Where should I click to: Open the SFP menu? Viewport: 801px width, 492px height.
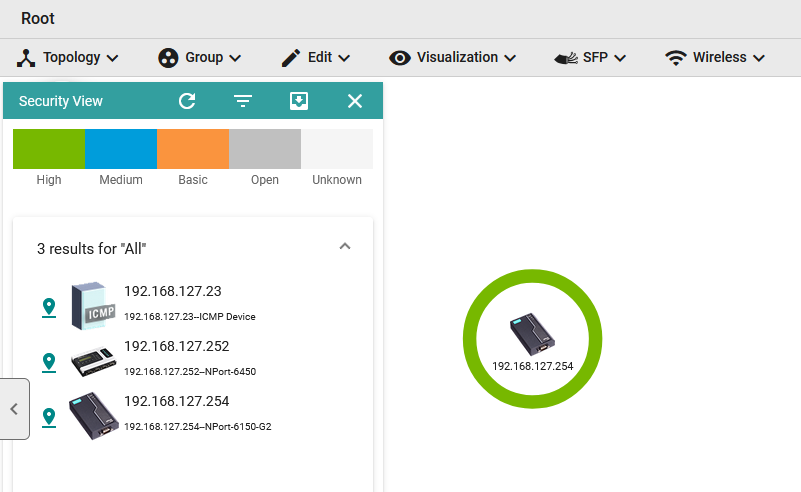(x=590, y=58)
